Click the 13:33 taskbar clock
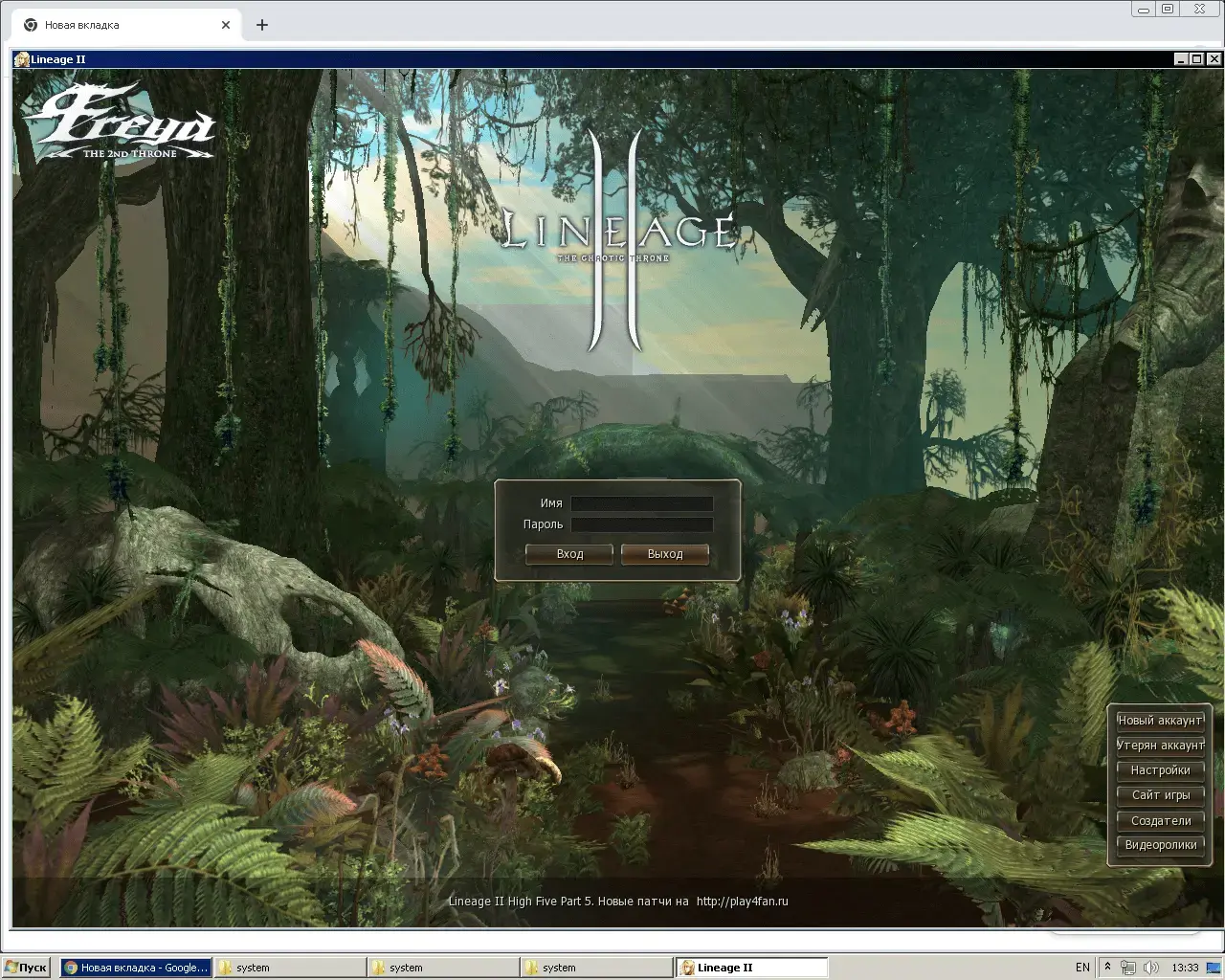Screen dimensions: 1225x980 (x=1185, y=968)
